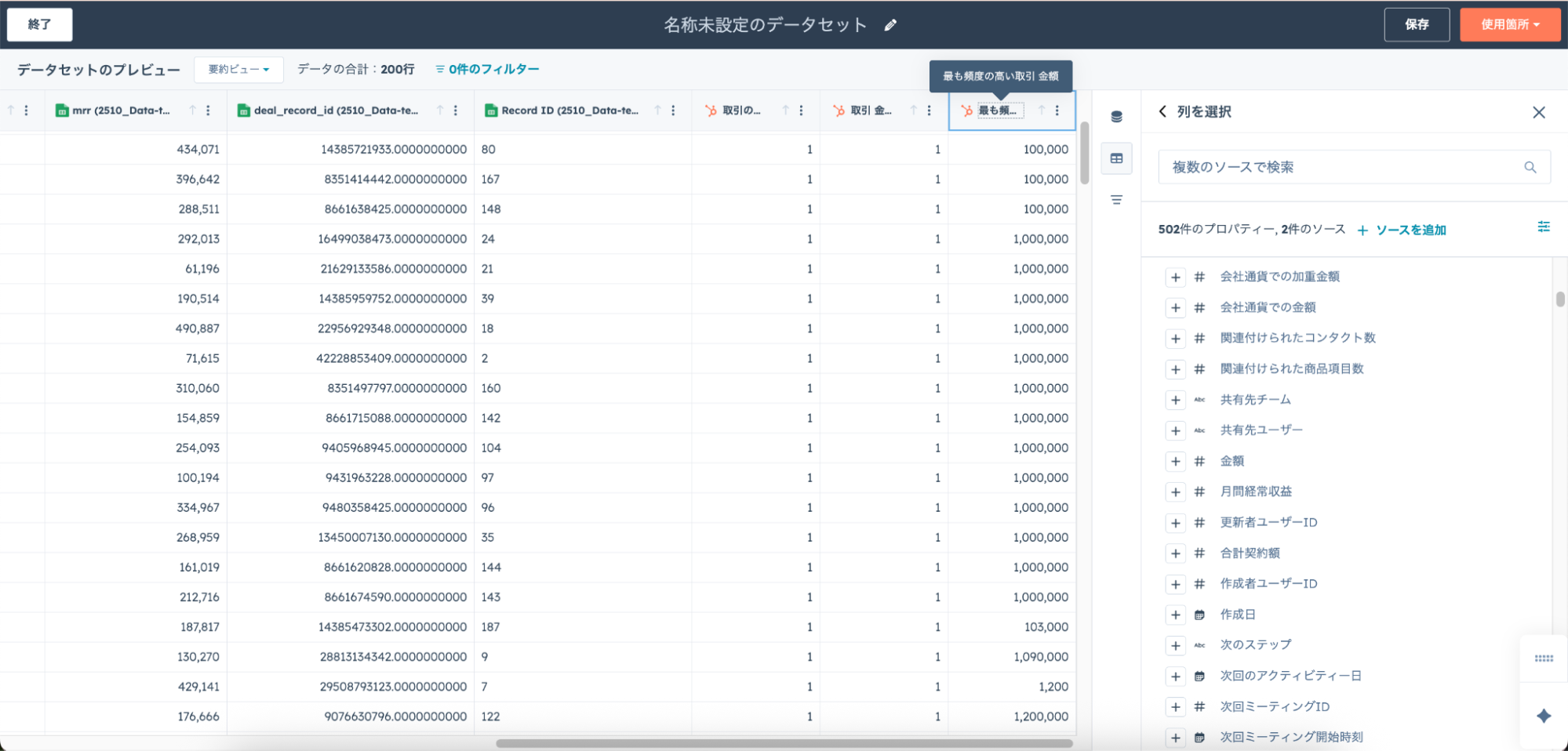The width and height of the screenshot is (1568, 751).
Task: Go back from 列を選択 panel
Action: coord(1162,111)
